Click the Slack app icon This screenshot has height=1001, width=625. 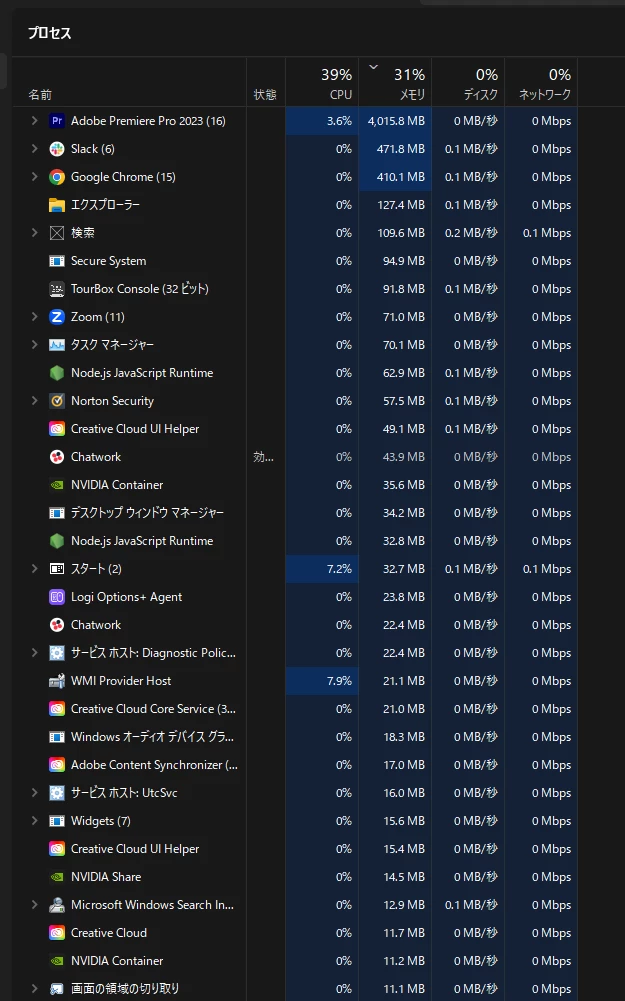57,149
